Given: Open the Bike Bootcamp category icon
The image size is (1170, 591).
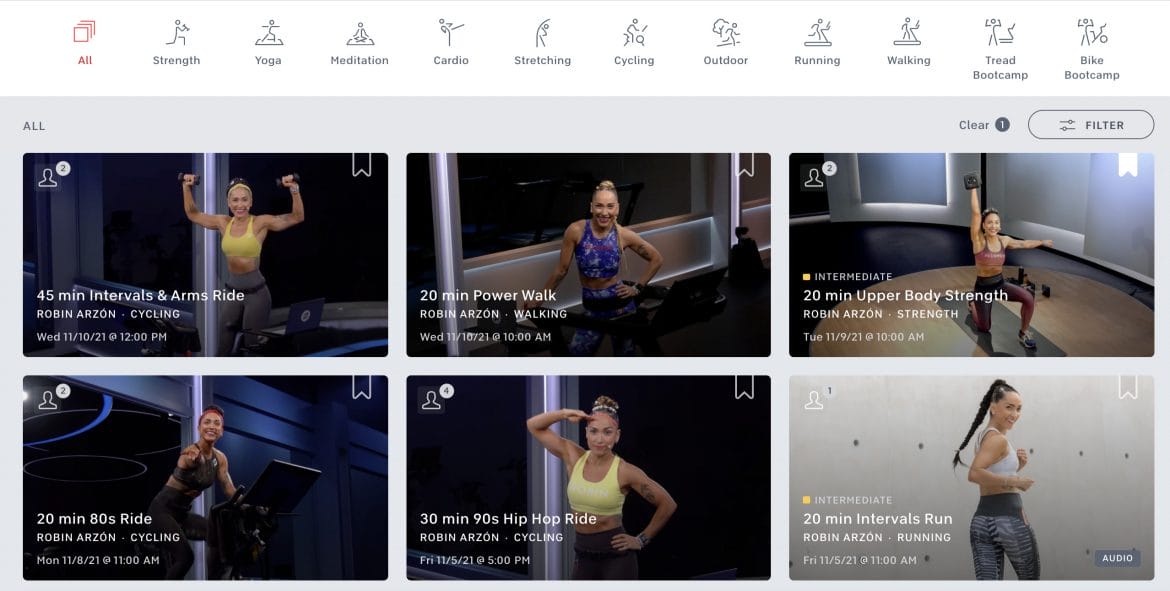Looking at the screenshot, I should click(1092, 33).
